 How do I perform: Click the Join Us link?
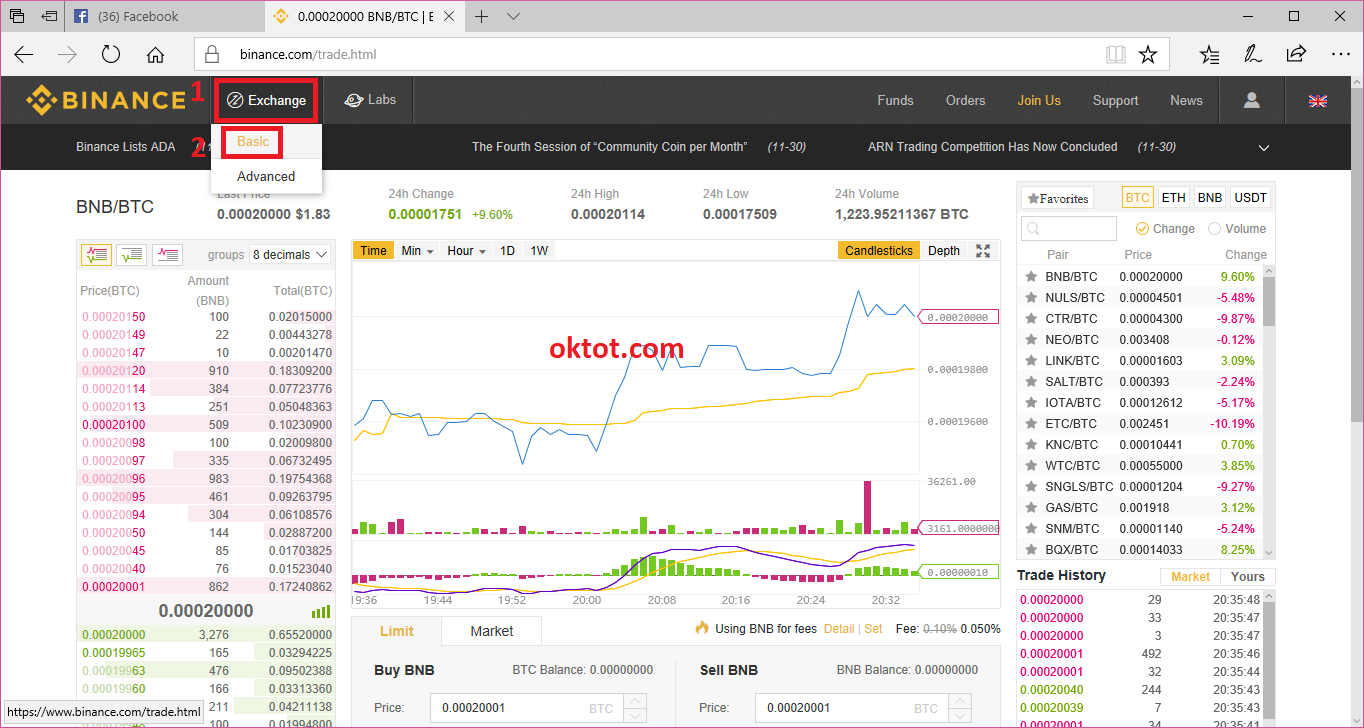point(1039,100)
